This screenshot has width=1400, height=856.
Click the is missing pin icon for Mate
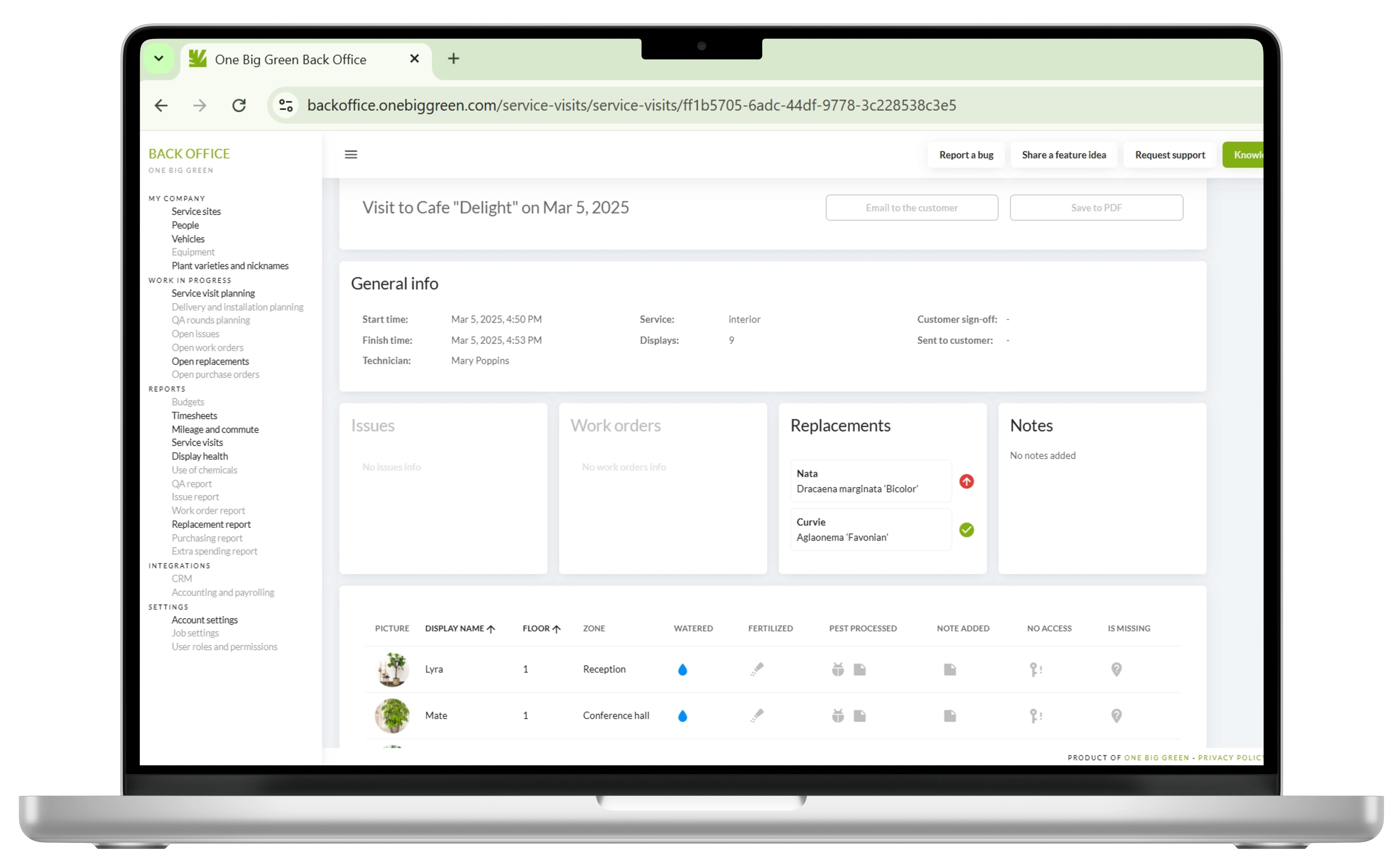click(x=1117, y=716)
